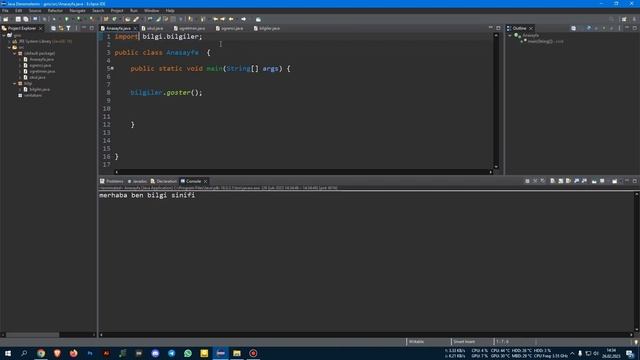Close the Console view tab
The image size is (640, 360).
click(206, 181)
